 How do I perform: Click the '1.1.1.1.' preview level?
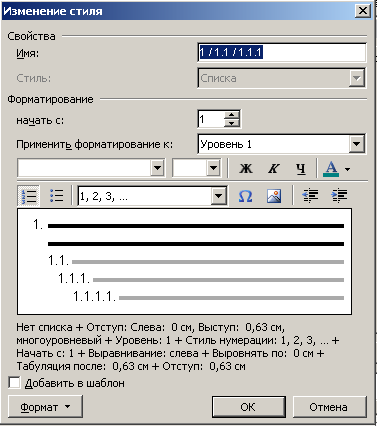pyautogui.click(x=94, y=296)
